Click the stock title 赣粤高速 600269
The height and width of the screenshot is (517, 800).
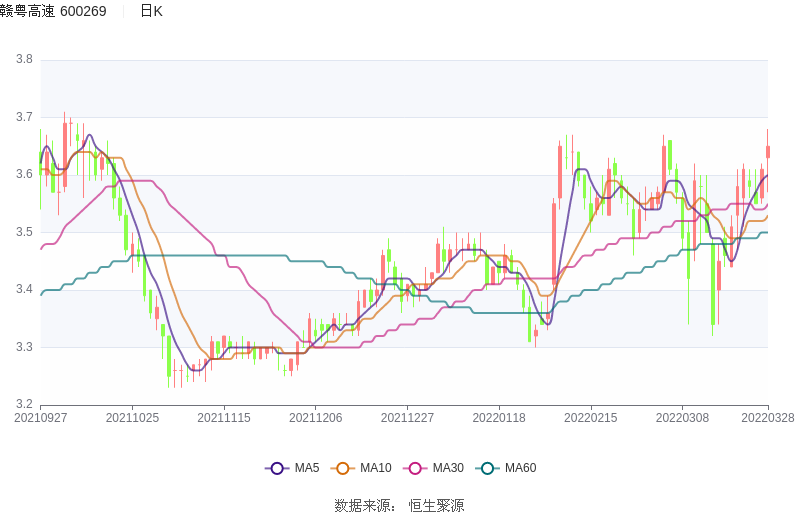pyautogui.click(x=54, y=11)
